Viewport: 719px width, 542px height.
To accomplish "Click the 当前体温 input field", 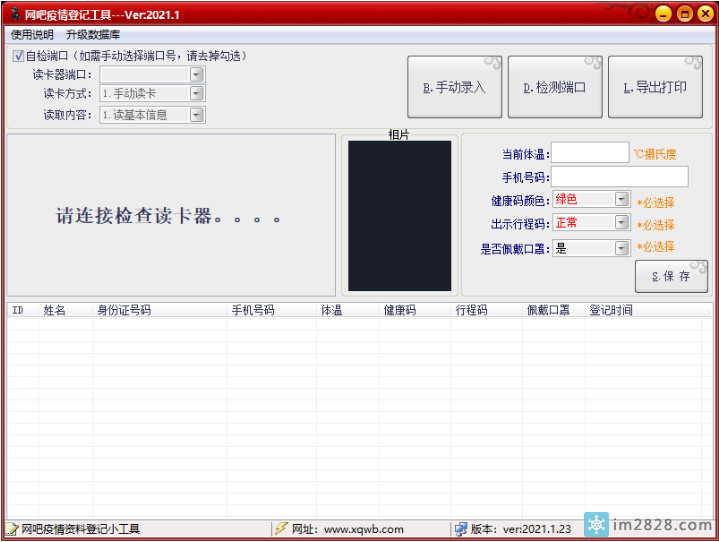I will 590,153.
